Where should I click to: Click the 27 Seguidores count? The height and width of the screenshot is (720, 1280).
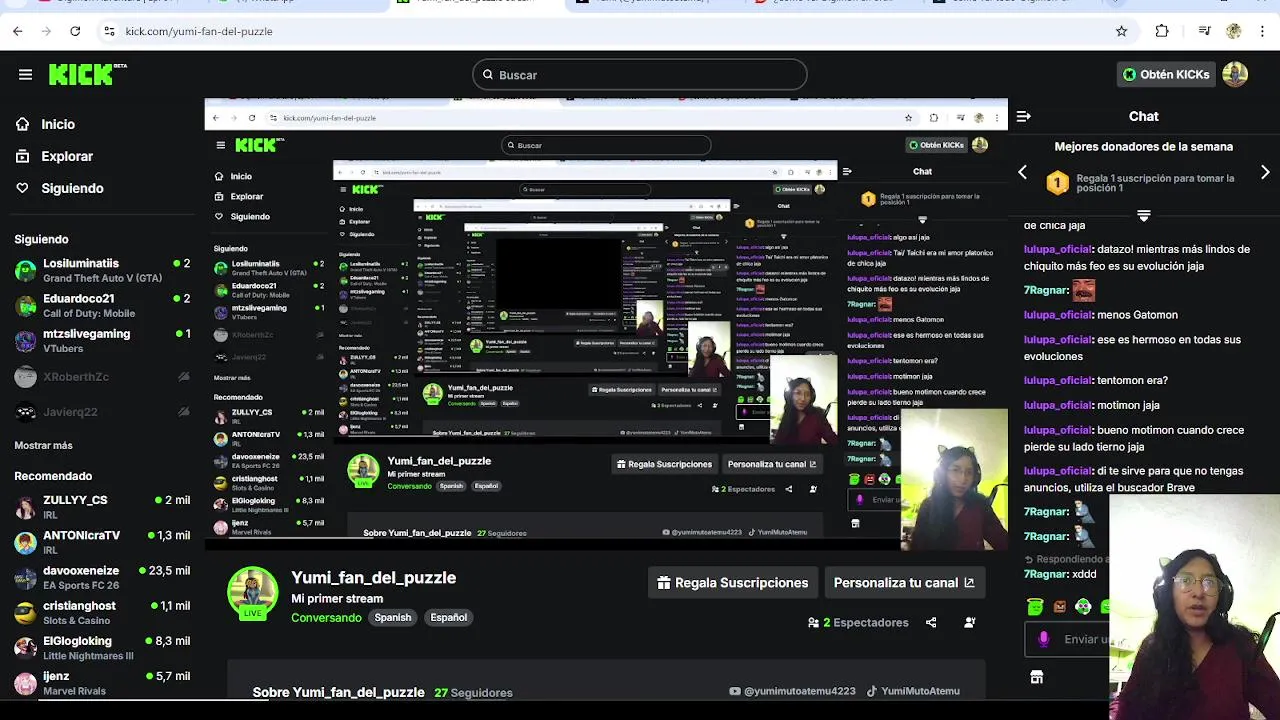[473, 692]
